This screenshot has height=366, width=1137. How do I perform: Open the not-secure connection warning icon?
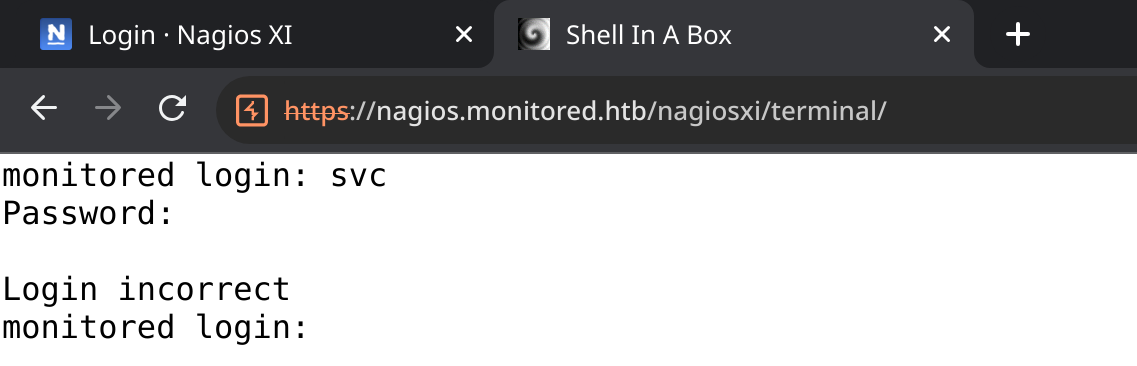(252, 110)
